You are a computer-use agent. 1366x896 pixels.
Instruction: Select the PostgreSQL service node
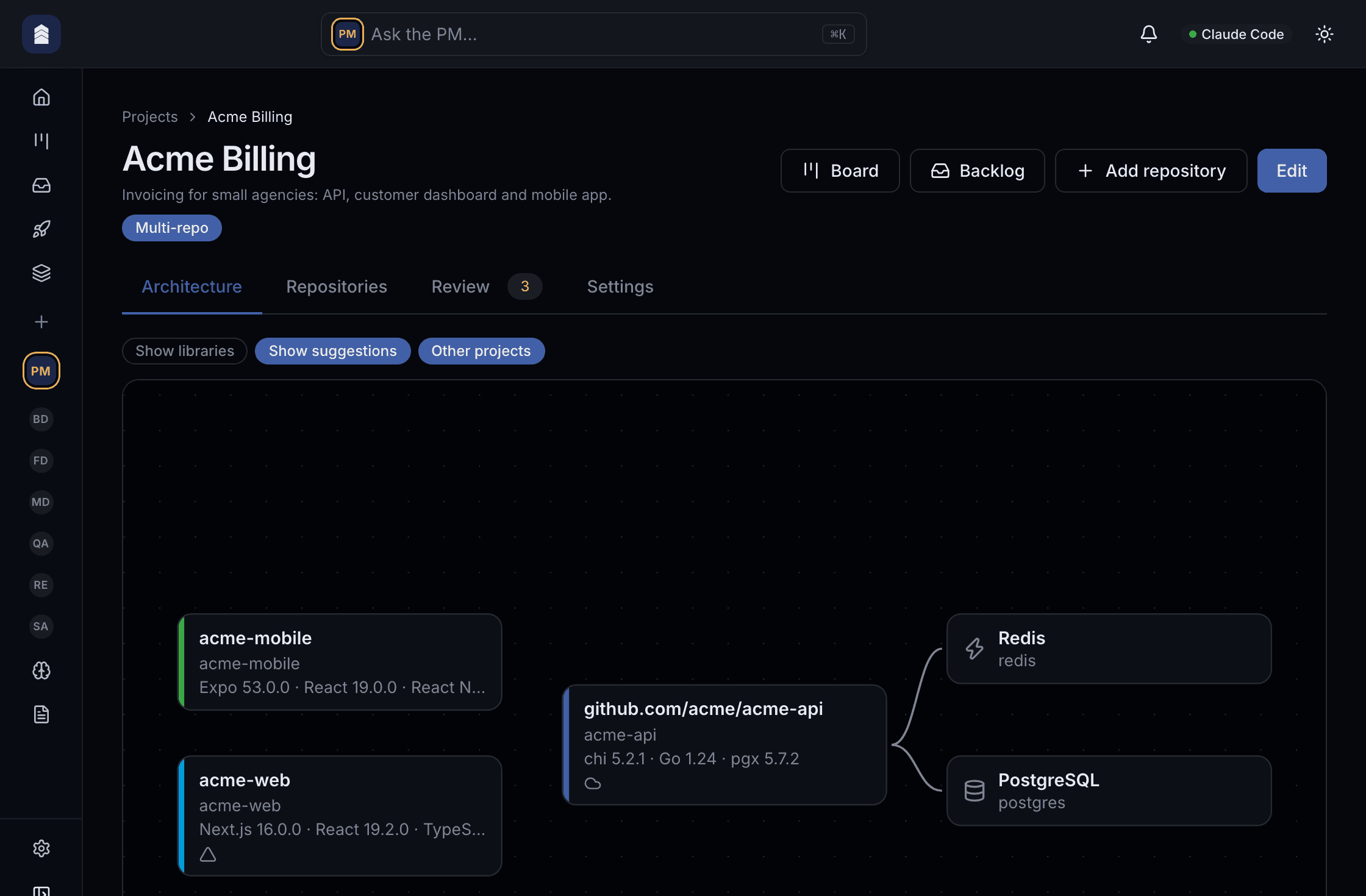[x=1109, y=791]
